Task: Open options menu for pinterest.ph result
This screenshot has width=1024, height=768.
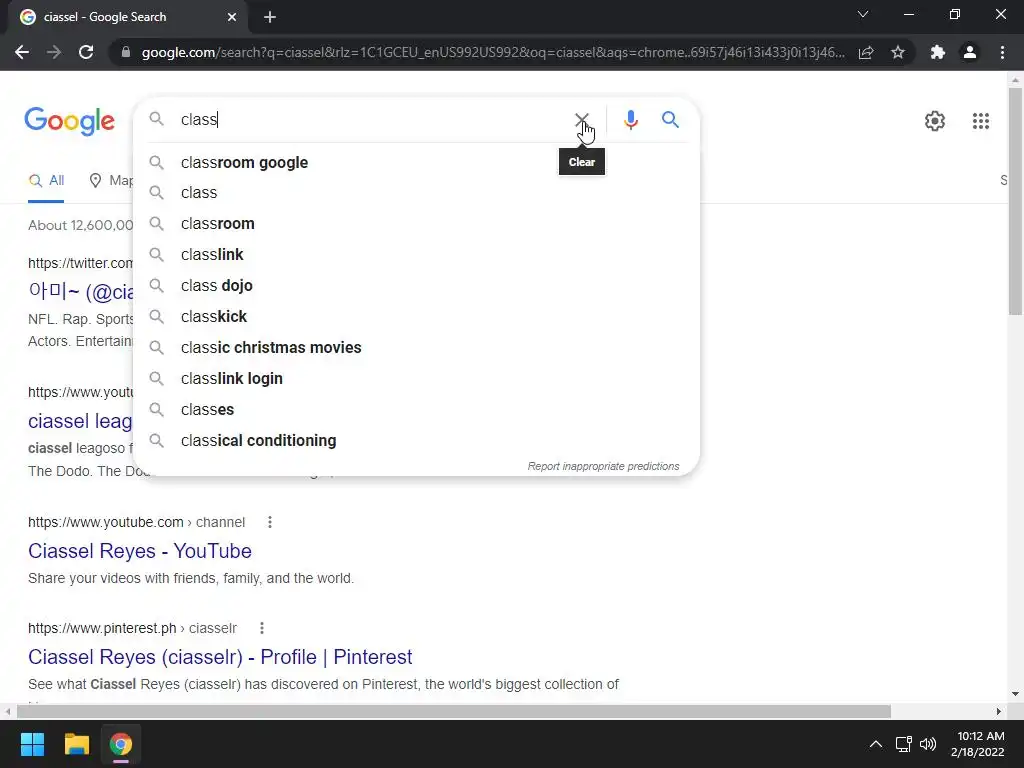Action: click(x=262, y=628)
